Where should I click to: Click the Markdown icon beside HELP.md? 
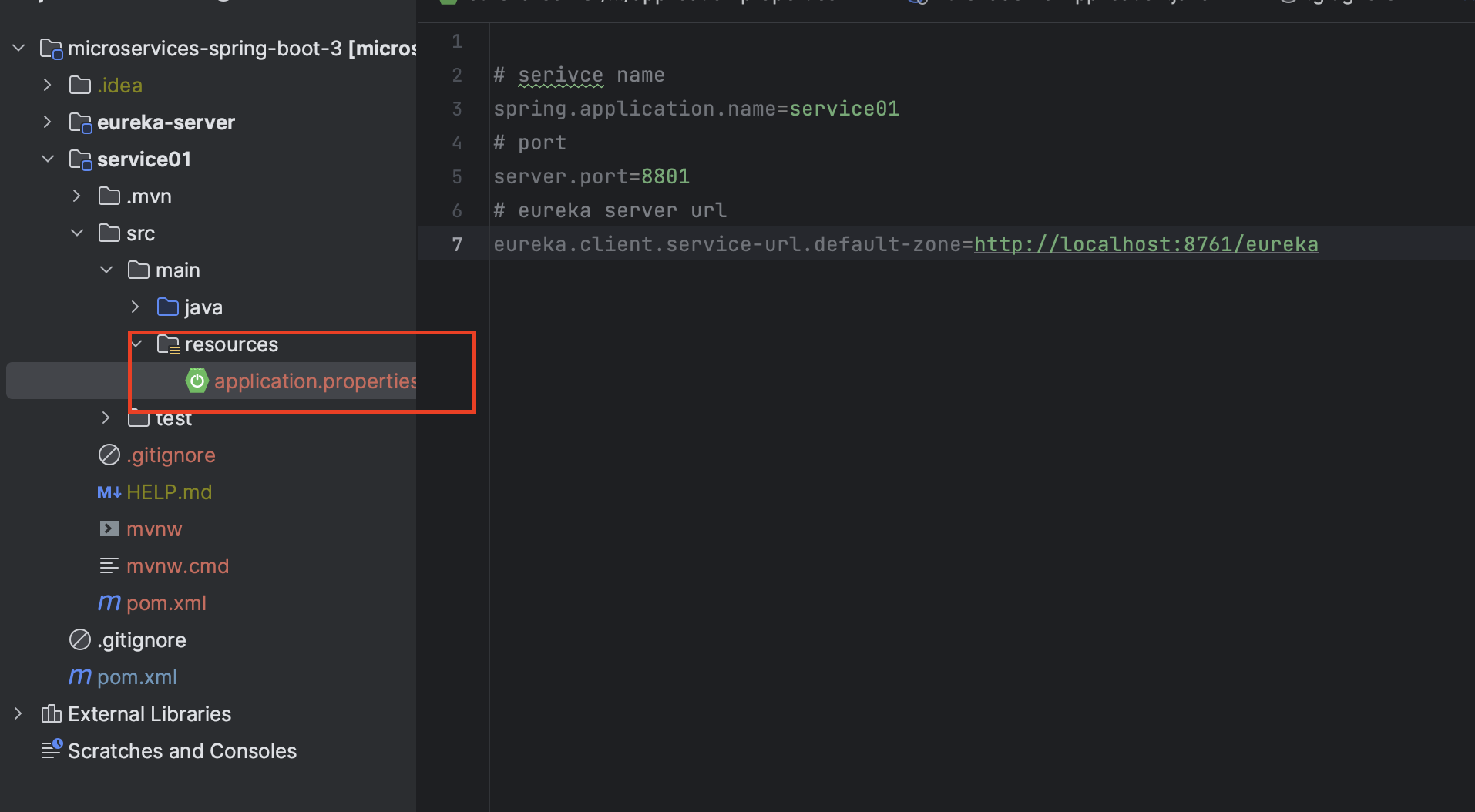(109, 492)
